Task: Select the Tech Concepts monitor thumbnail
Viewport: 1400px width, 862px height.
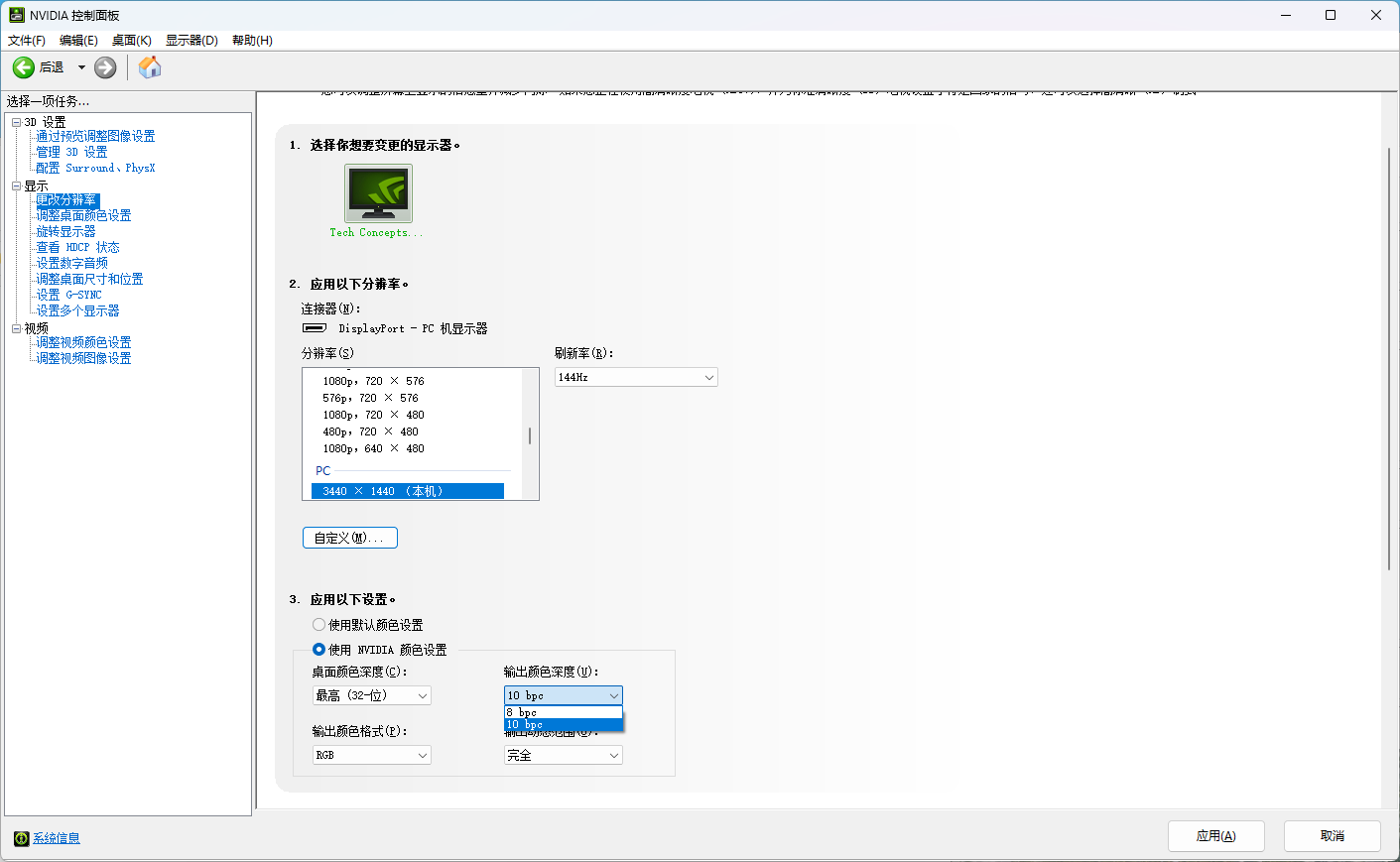Action: click(378, 193)
